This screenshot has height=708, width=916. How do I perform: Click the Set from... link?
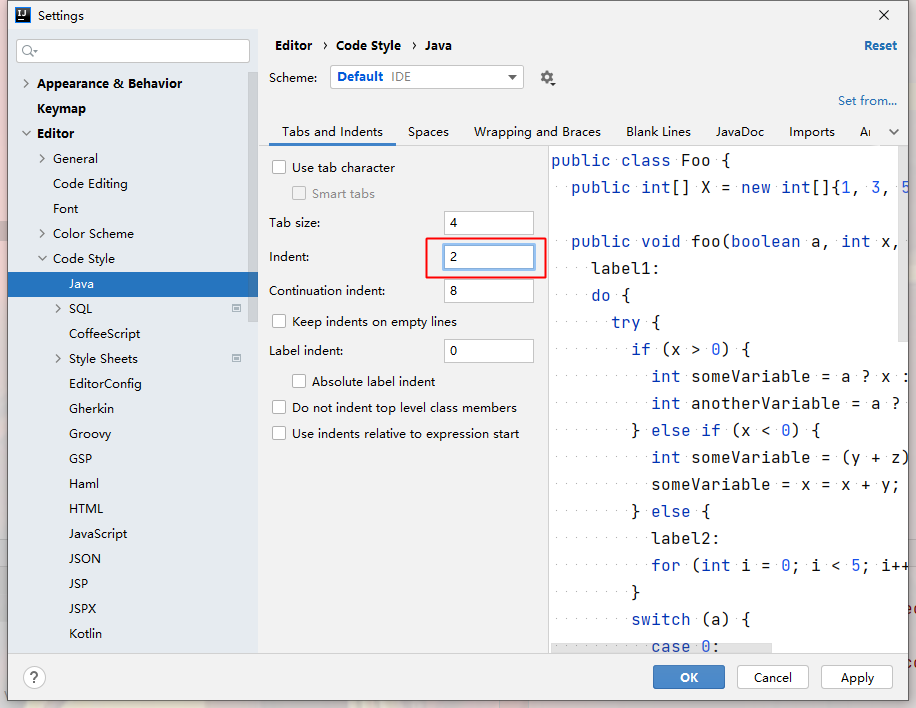click(868, 100)
